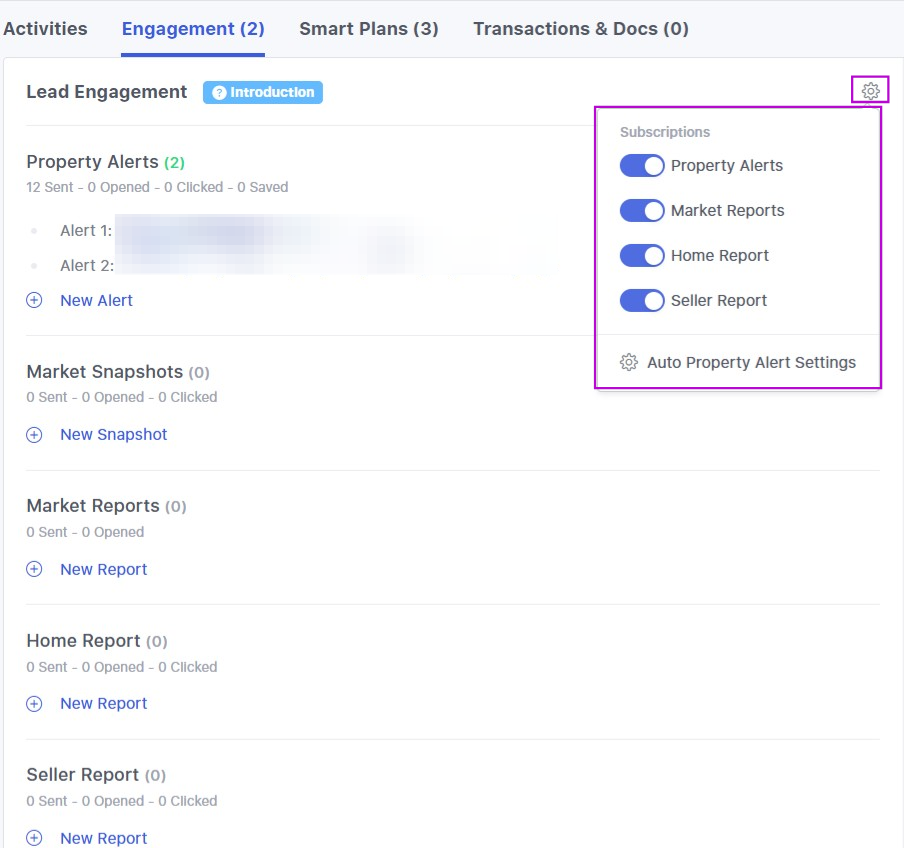Disable the Property Alerts subscription toggle
The width and height of the screenshot is (904, 848).
pos(642,166)
